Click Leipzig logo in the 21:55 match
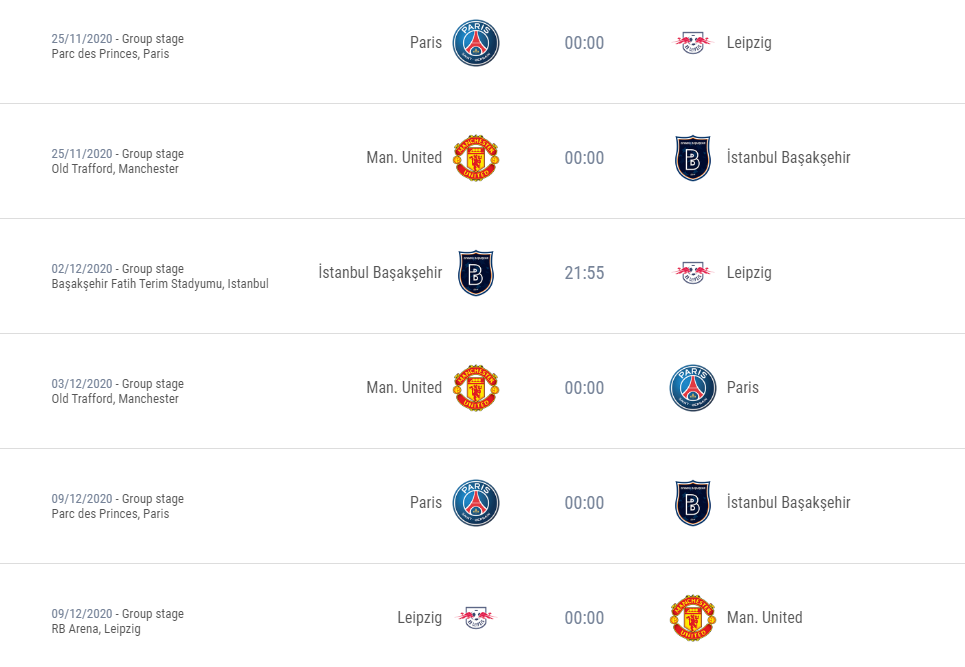The image size is (965, 667). (x=692, y=273)
